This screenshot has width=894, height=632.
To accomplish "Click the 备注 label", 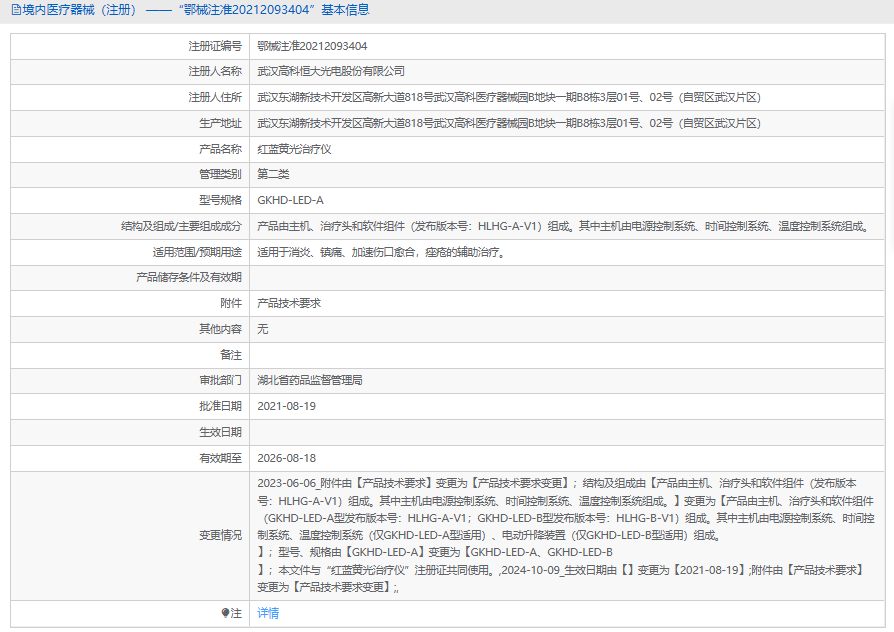I will point(231,355).
